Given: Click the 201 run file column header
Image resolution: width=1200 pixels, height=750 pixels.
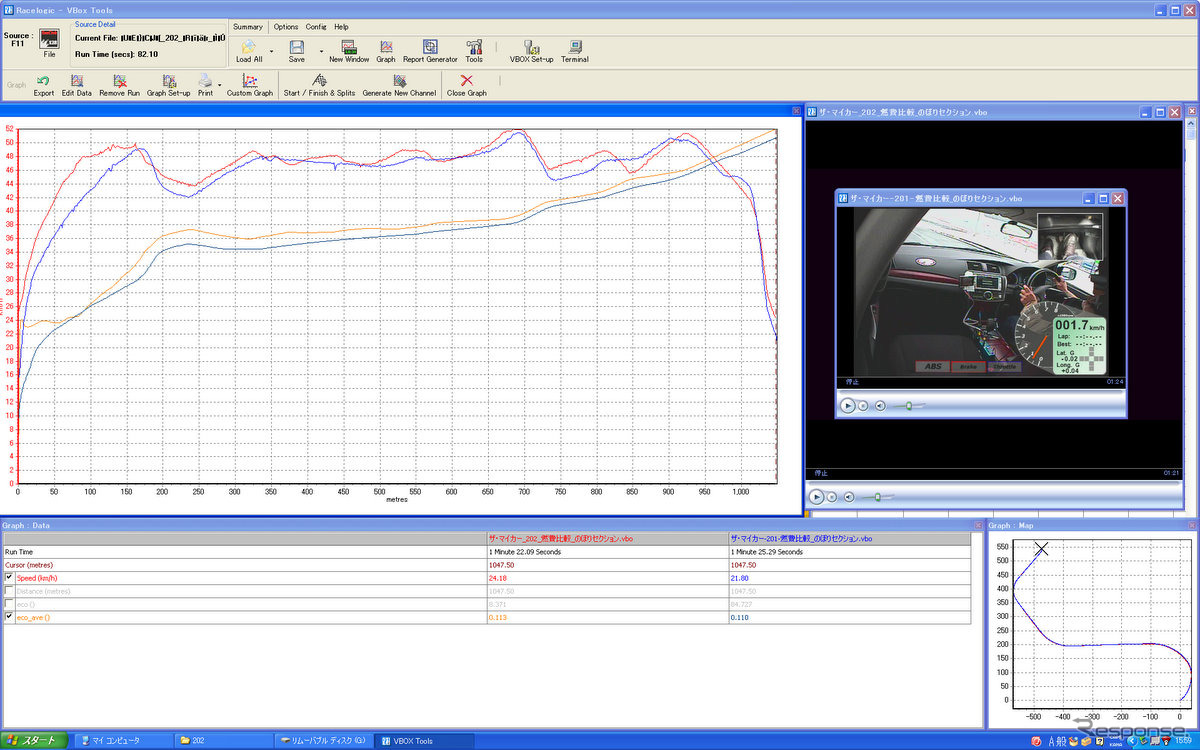Looking at the screenshot, I should (x=850, y=538).
